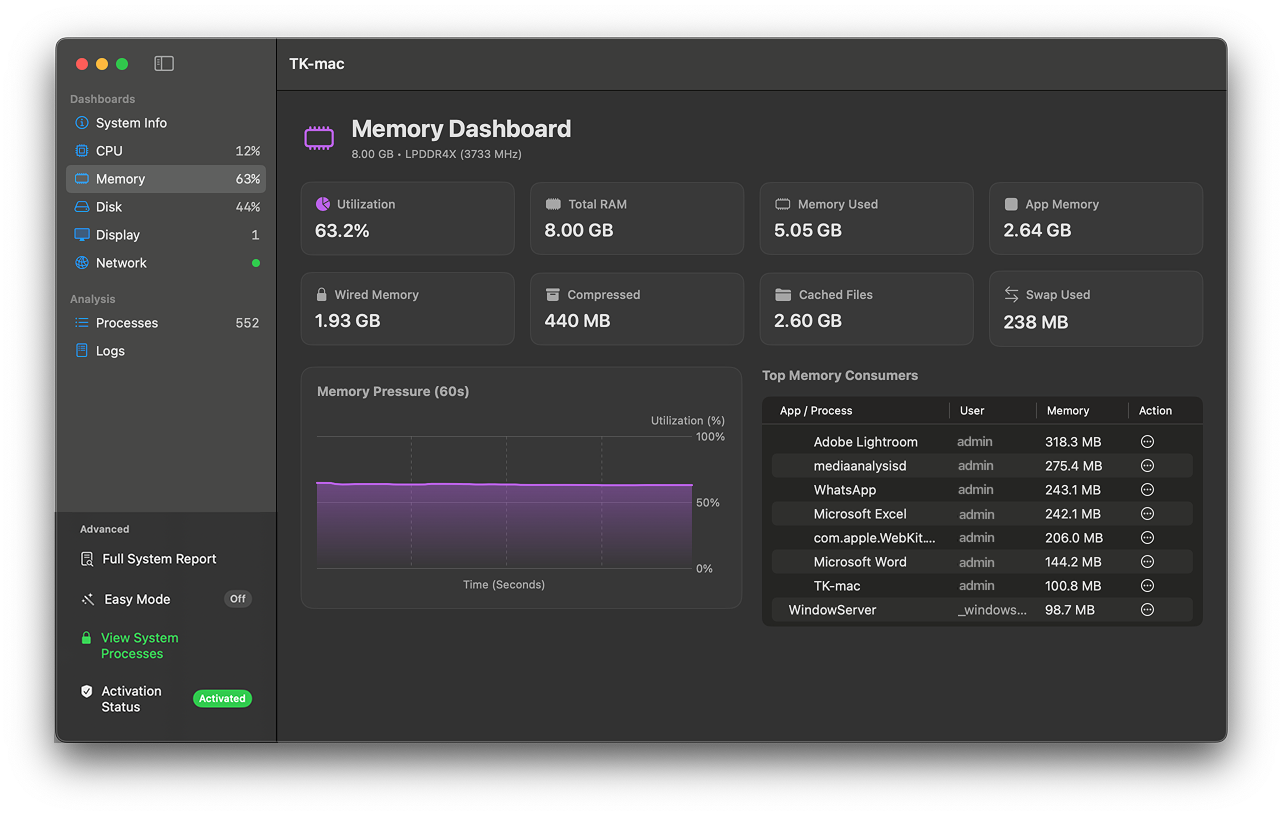1283x816 pixels.
Task: Open View System Processes
Action: point(137,645)
